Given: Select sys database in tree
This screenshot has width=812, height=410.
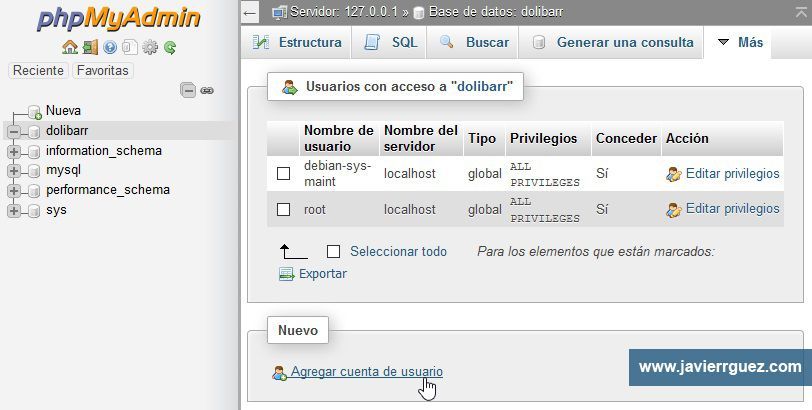Looking at the screenshot, I should 56,210.
